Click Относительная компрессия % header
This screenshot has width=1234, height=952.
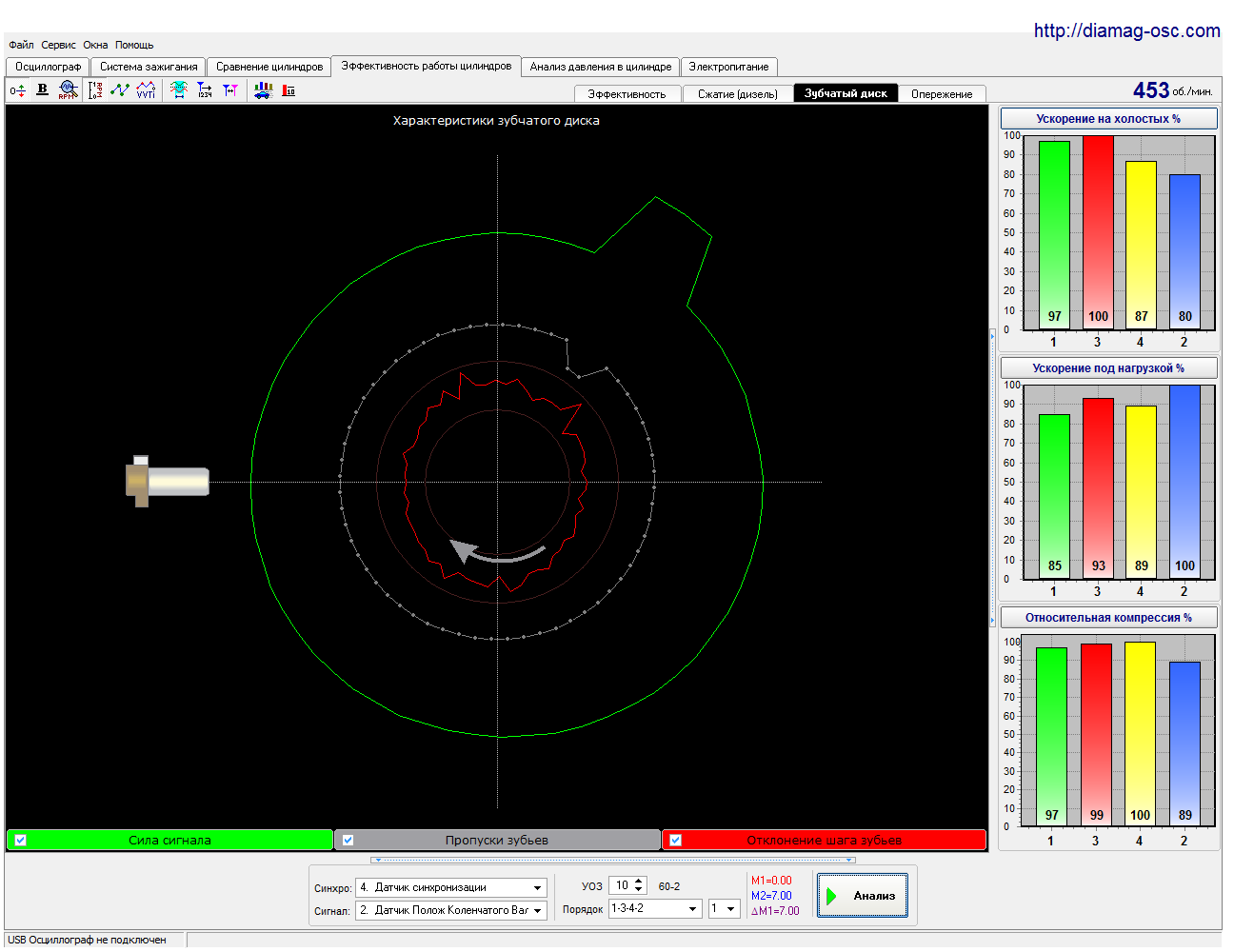[1108, 618]
